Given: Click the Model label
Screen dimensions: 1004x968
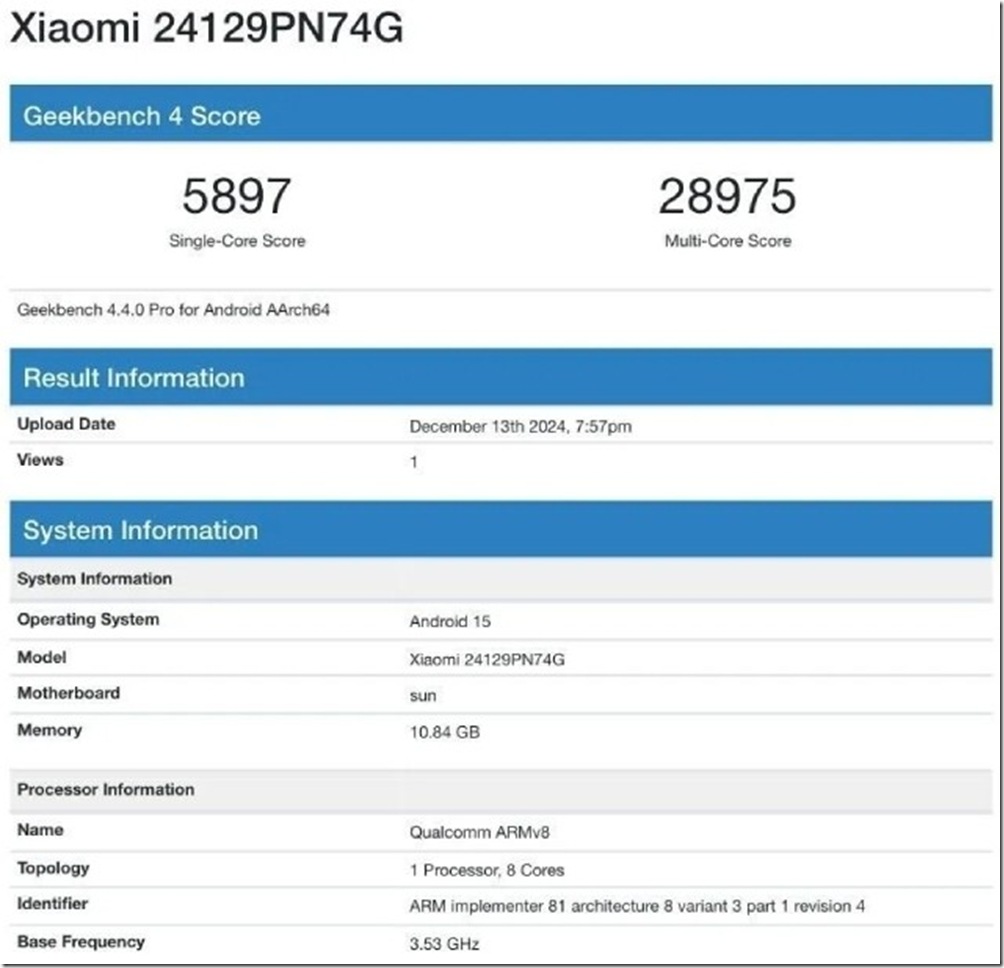Looking at the screenshot, I should click(x=42, y=657).
